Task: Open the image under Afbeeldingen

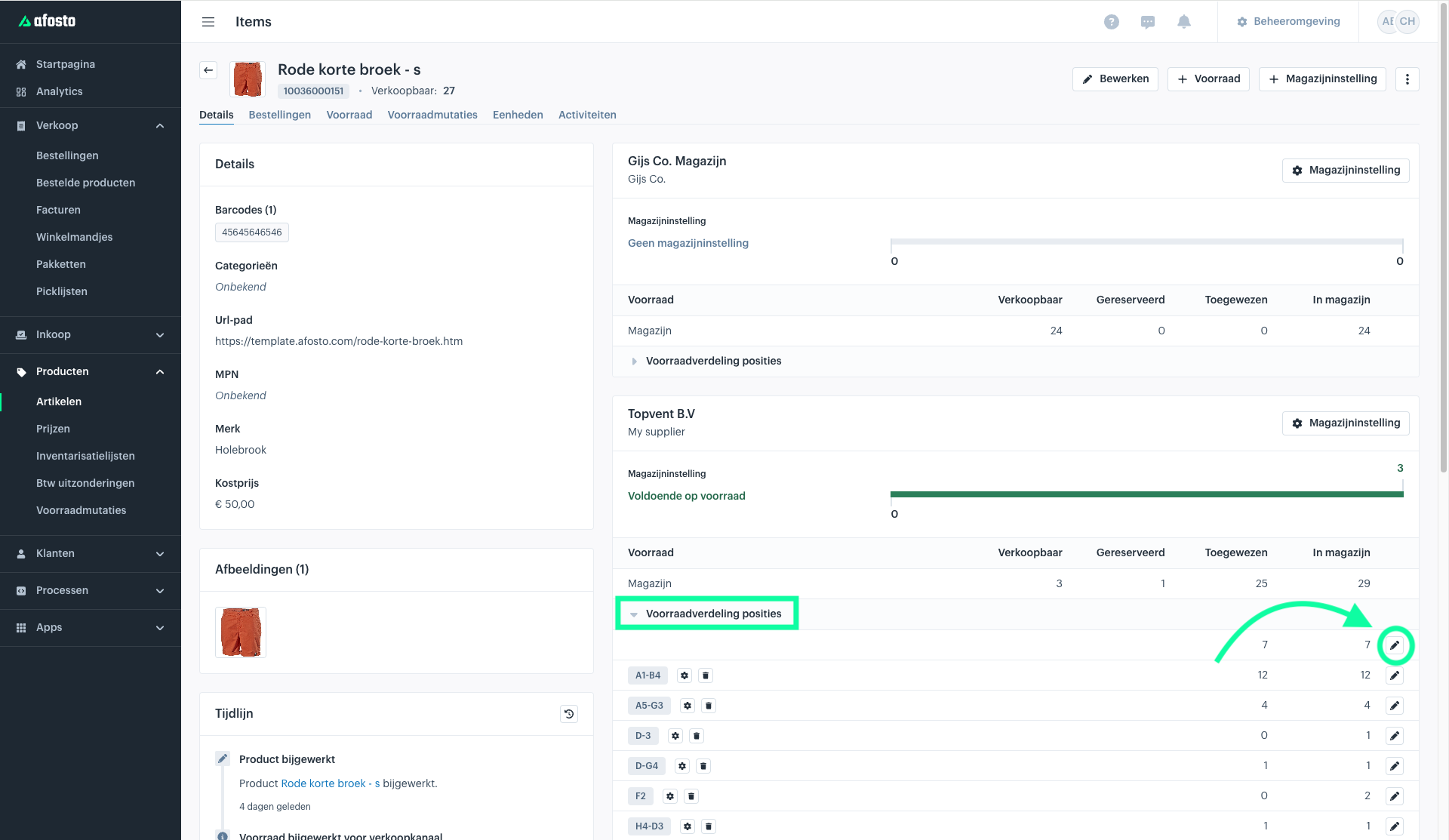Action: click(241, 632)
